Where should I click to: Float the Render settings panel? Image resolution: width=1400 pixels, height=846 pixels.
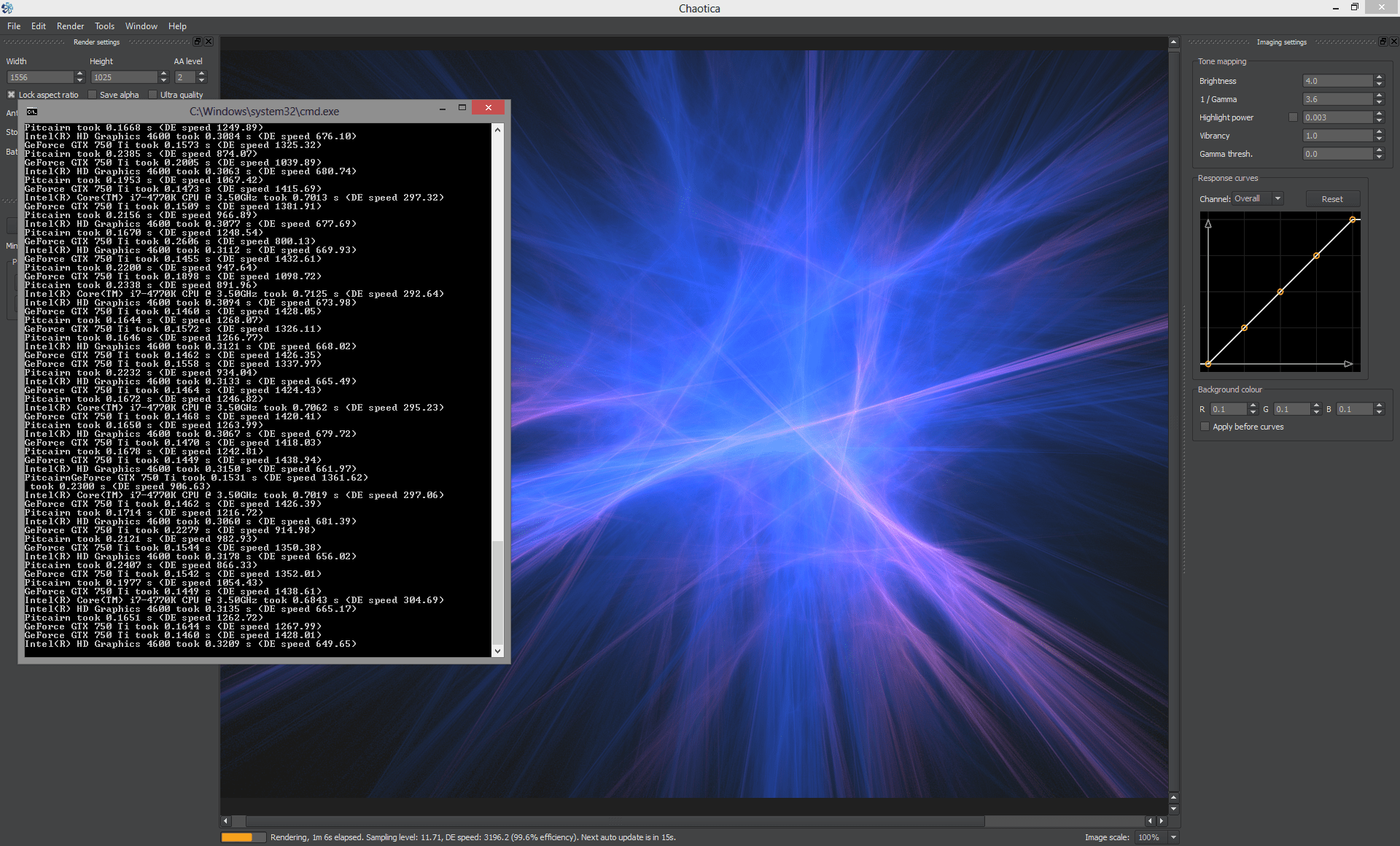pos(197,42)
